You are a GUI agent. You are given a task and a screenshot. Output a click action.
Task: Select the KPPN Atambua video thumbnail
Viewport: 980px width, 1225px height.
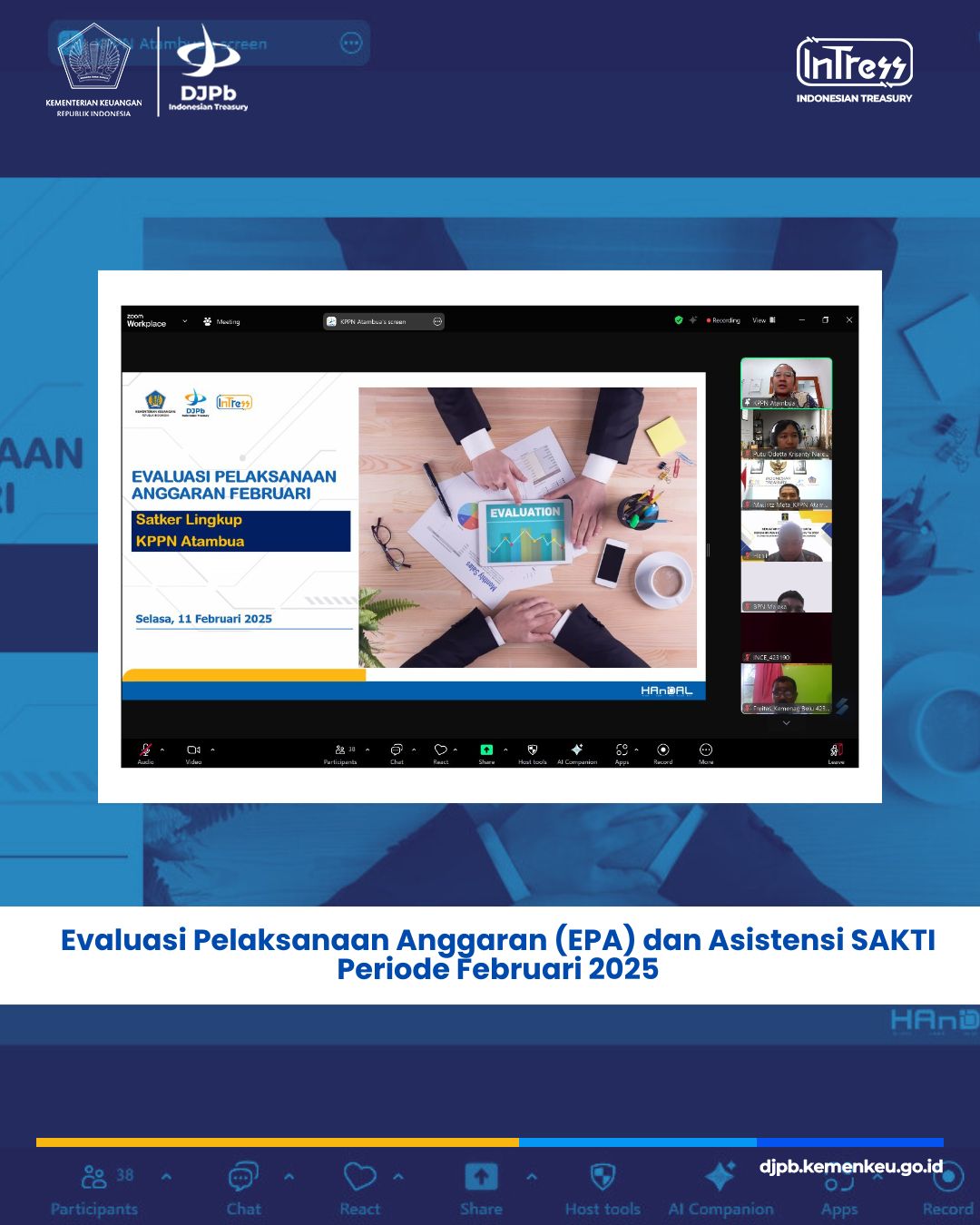tap(786, 383)
